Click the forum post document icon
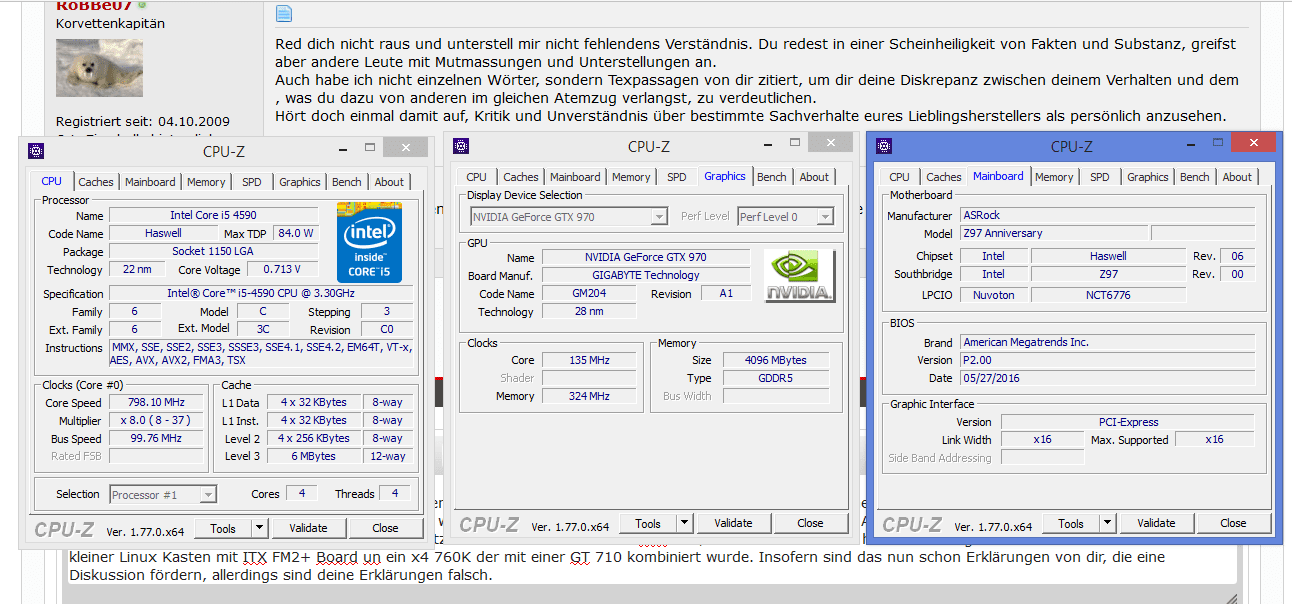Image resolution: width=1292 pixels, height=604 pixels. [x=284, y=14]
